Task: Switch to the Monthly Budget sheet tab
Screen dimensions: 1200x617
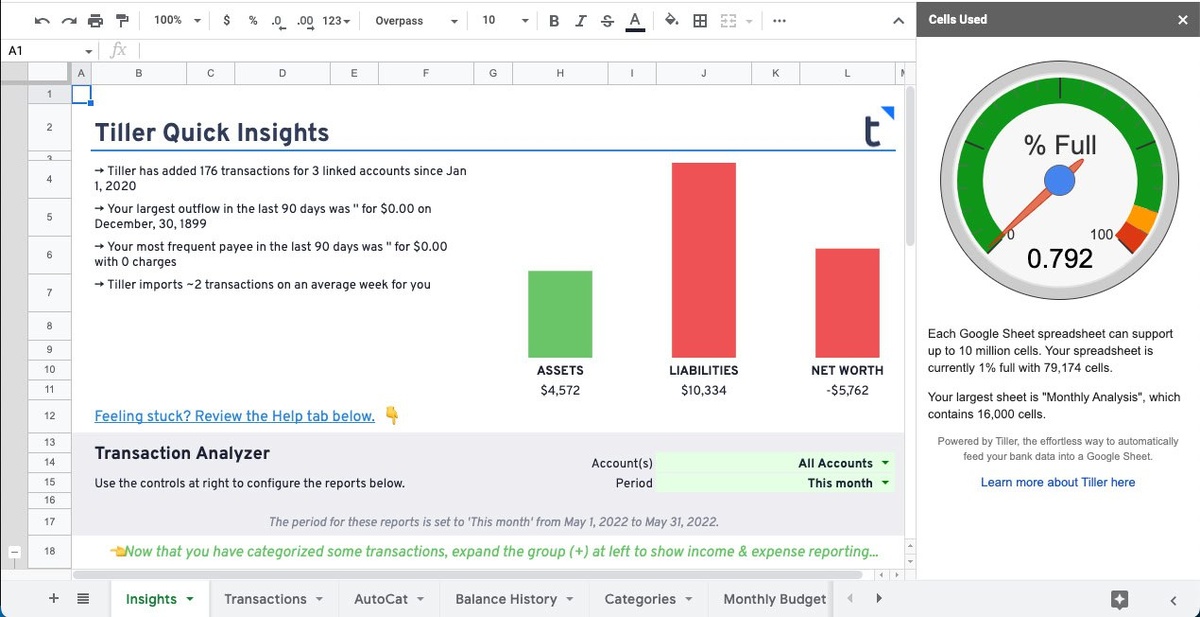Action: 774,599
